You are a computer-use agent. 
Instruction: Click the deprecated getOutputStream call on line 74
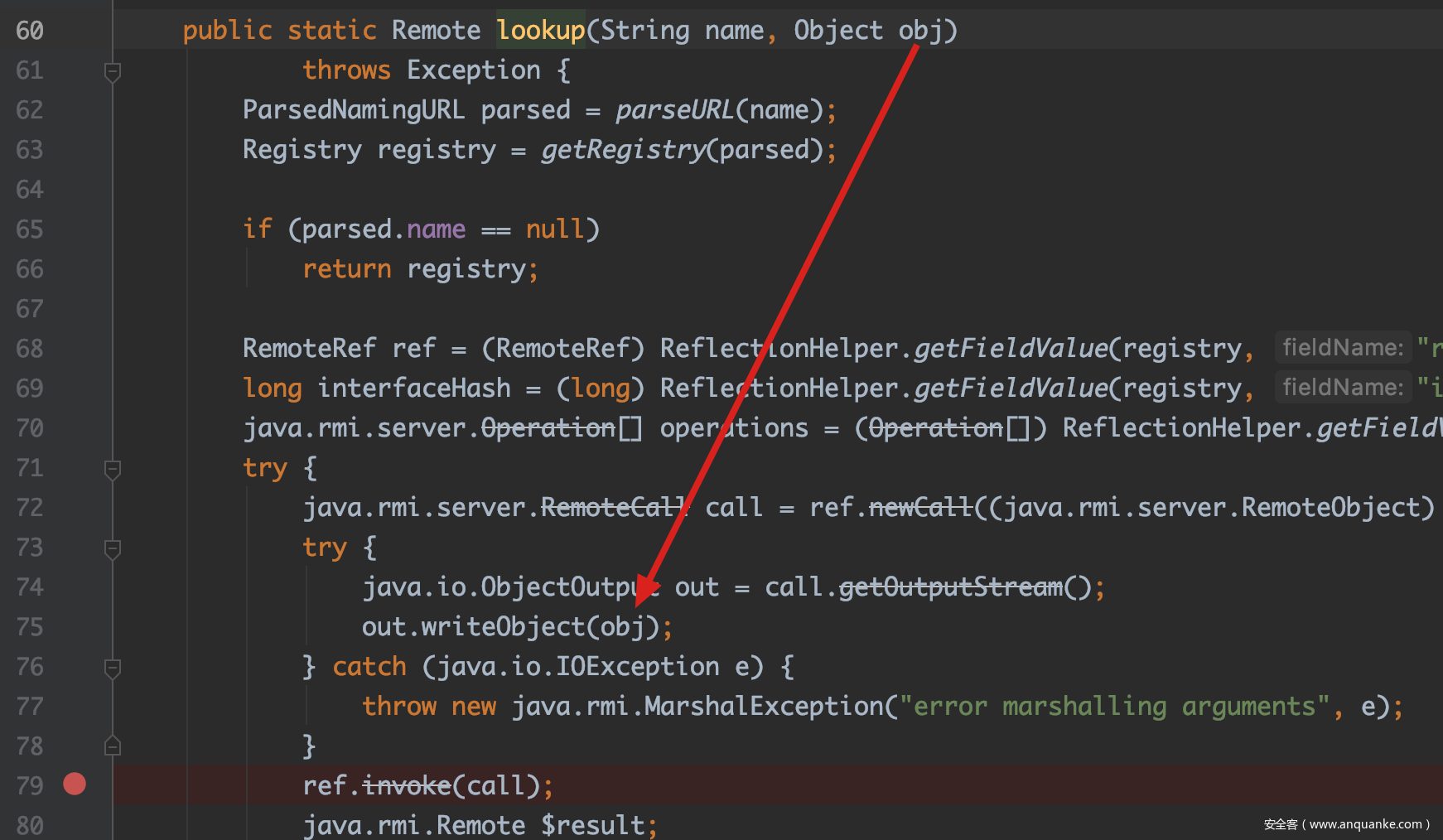coord(950,587)
